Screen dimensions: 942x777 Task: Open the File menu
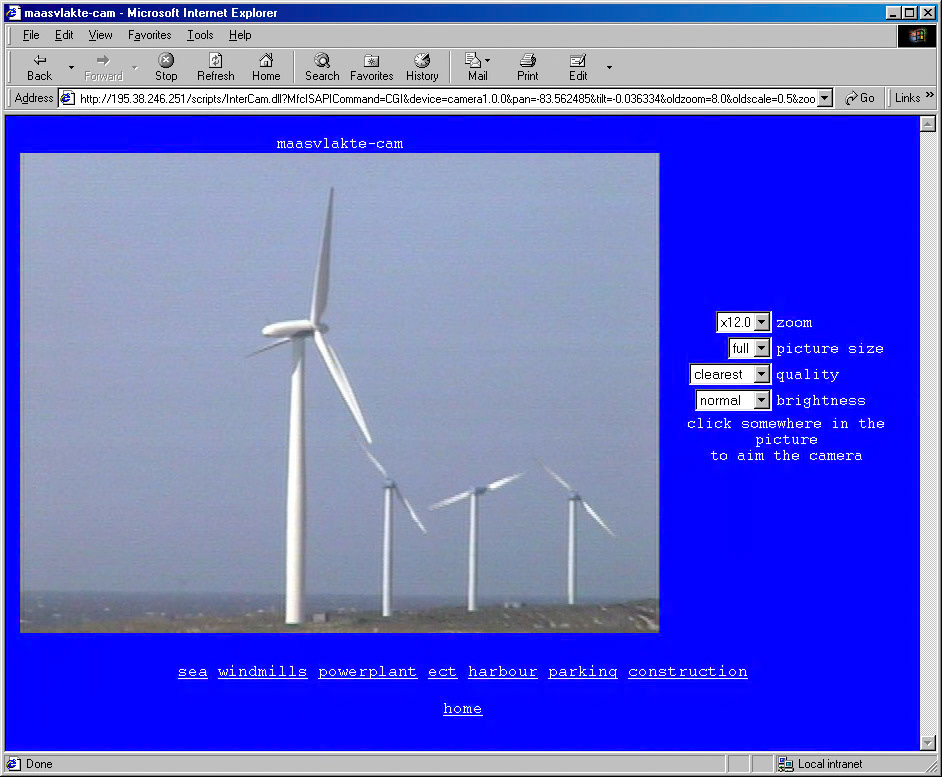pos(31,35)
